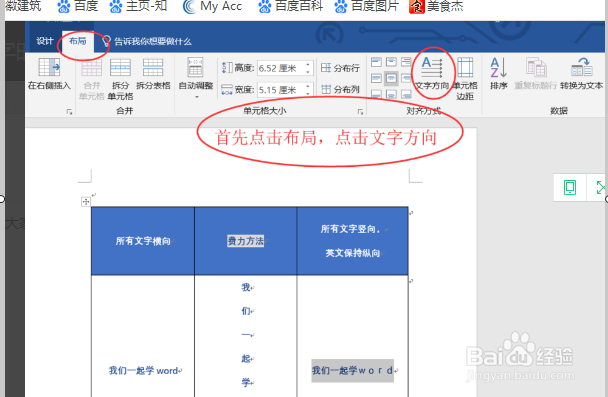Viewport: 608px width, 397px height.
Task: Click the header cell 费力方法
Action: click(x=245, y=241)
